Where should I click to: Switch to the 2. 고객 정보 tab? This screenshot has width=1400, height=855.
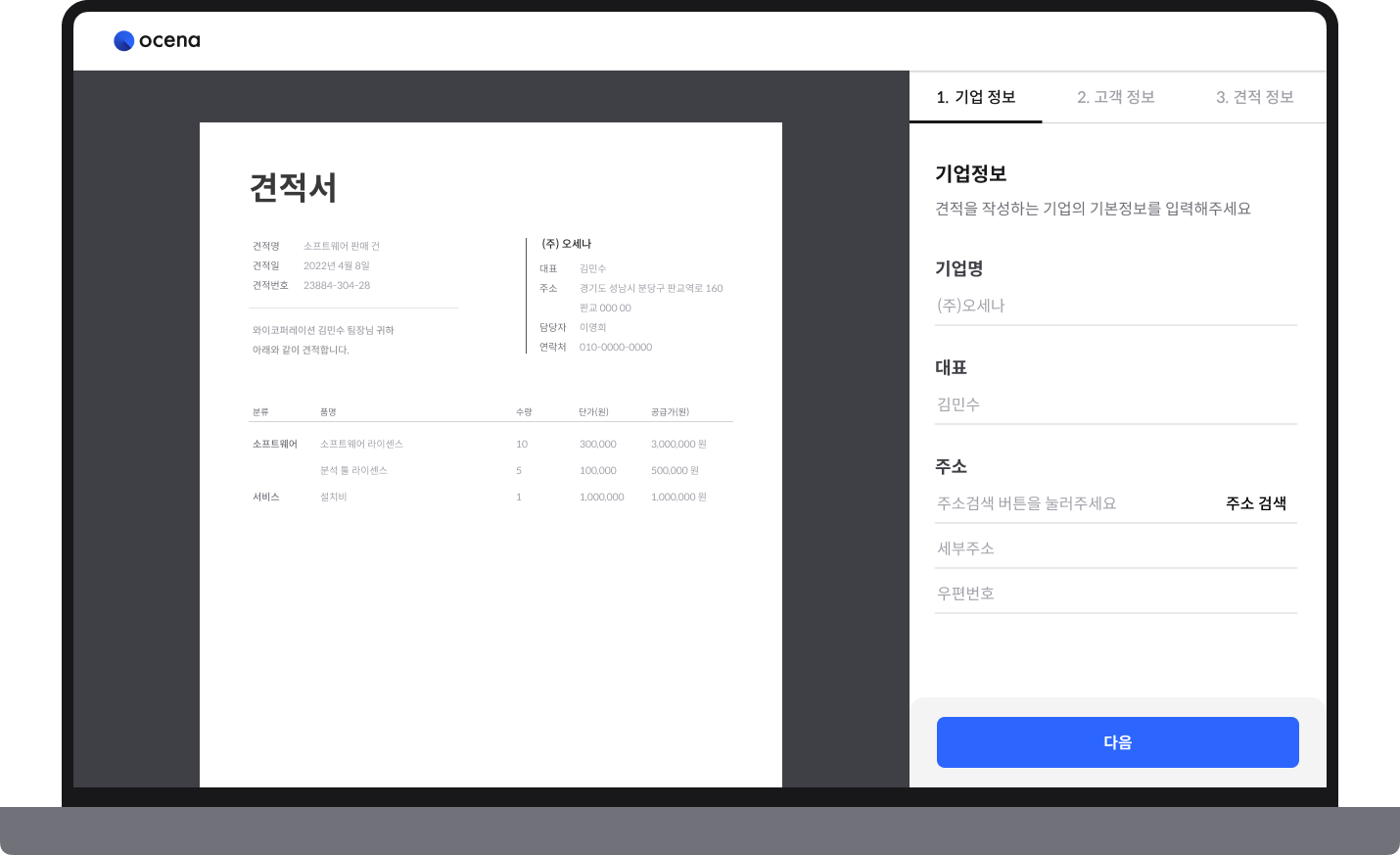coord(1116,97)
